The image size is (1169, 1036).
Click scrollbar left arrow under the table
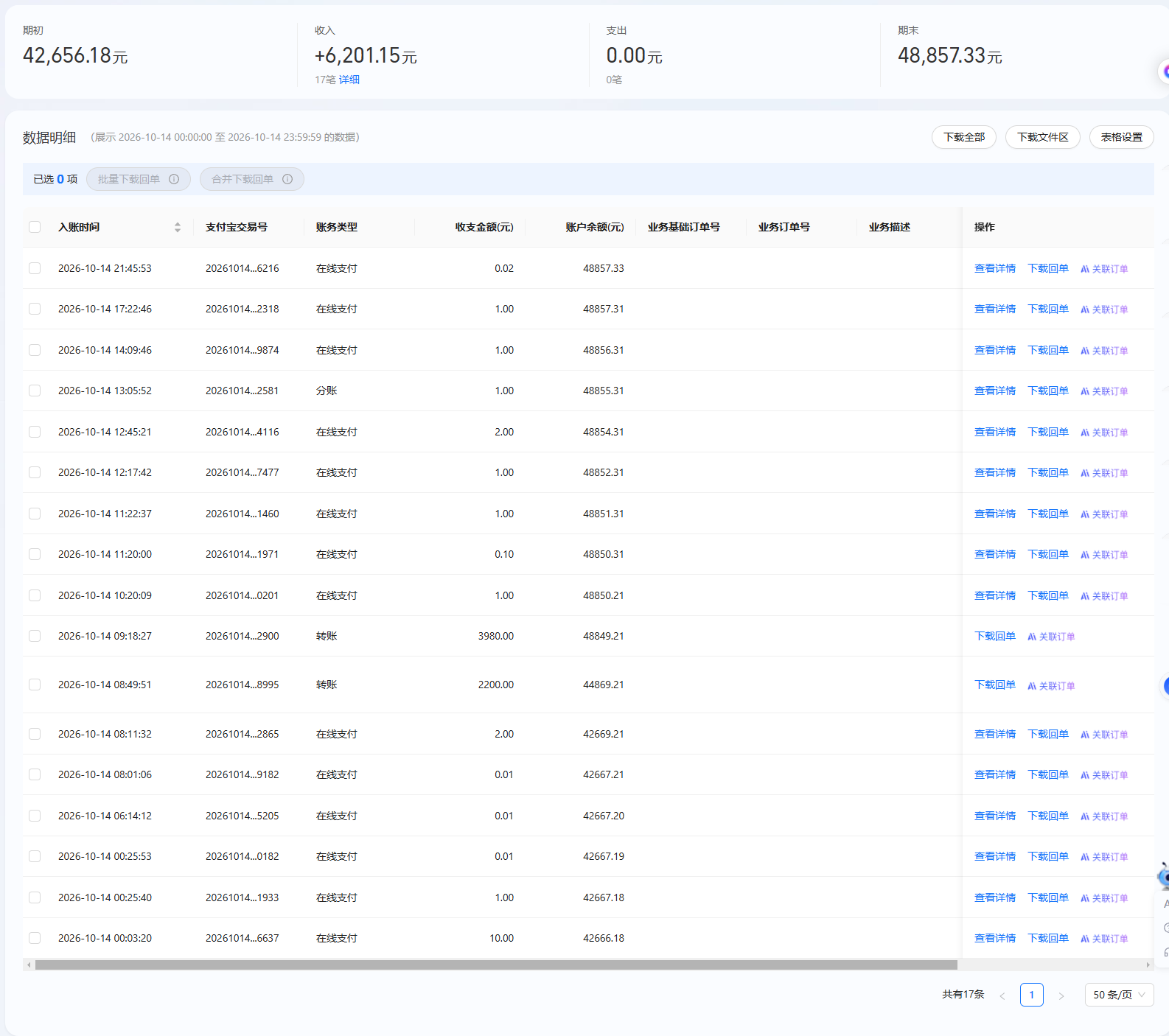coord(29,965)
